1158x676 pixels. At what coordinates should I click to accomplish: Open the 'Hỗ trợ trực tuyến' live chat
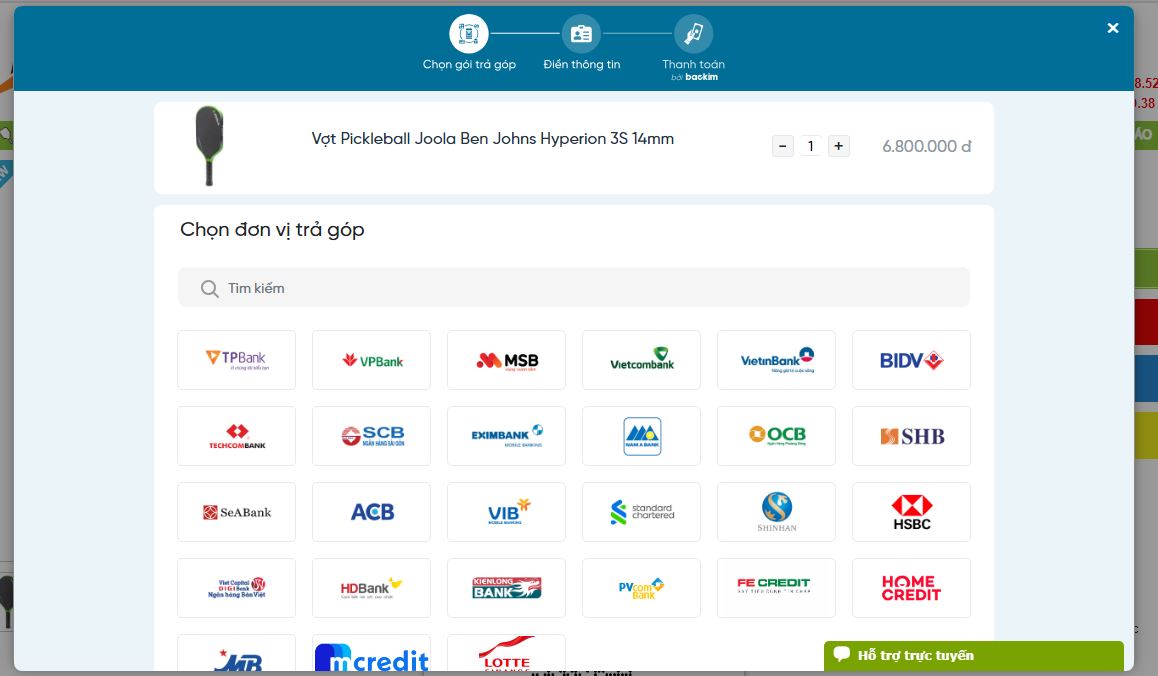pos(974,655)
